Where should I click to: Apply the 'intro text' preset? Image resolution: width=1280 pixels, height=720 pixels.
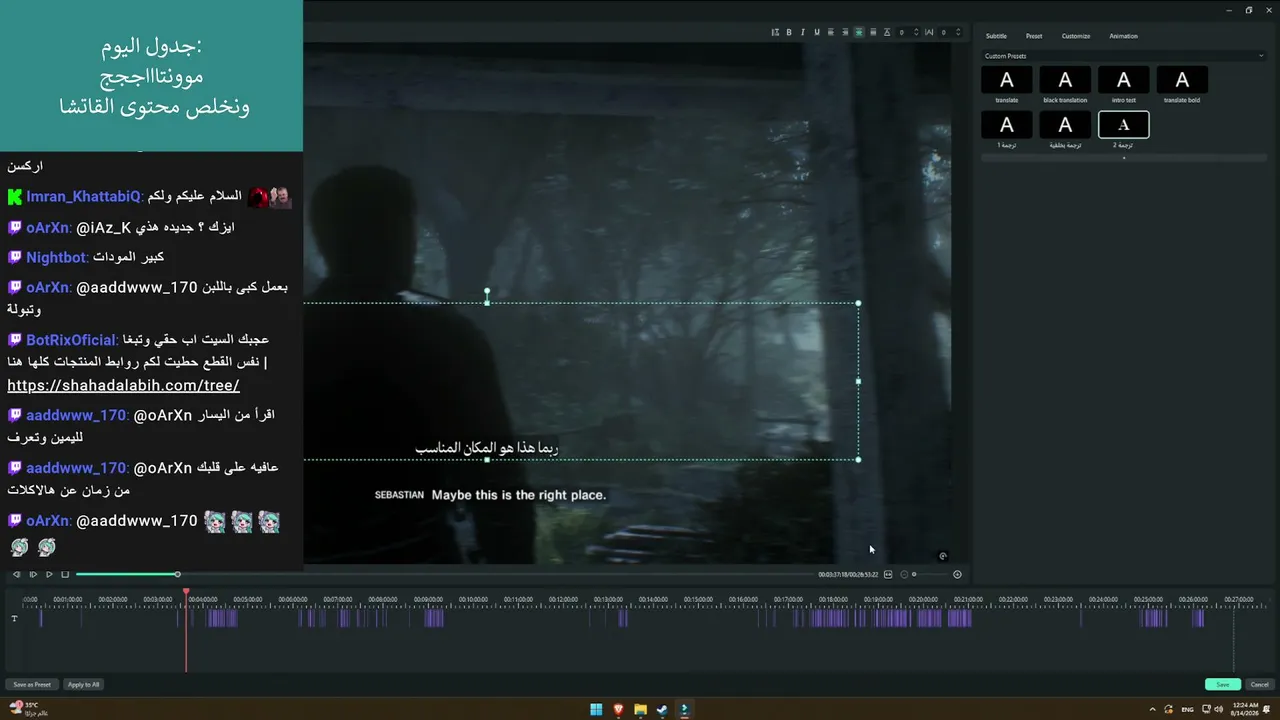click(1124, 81)
